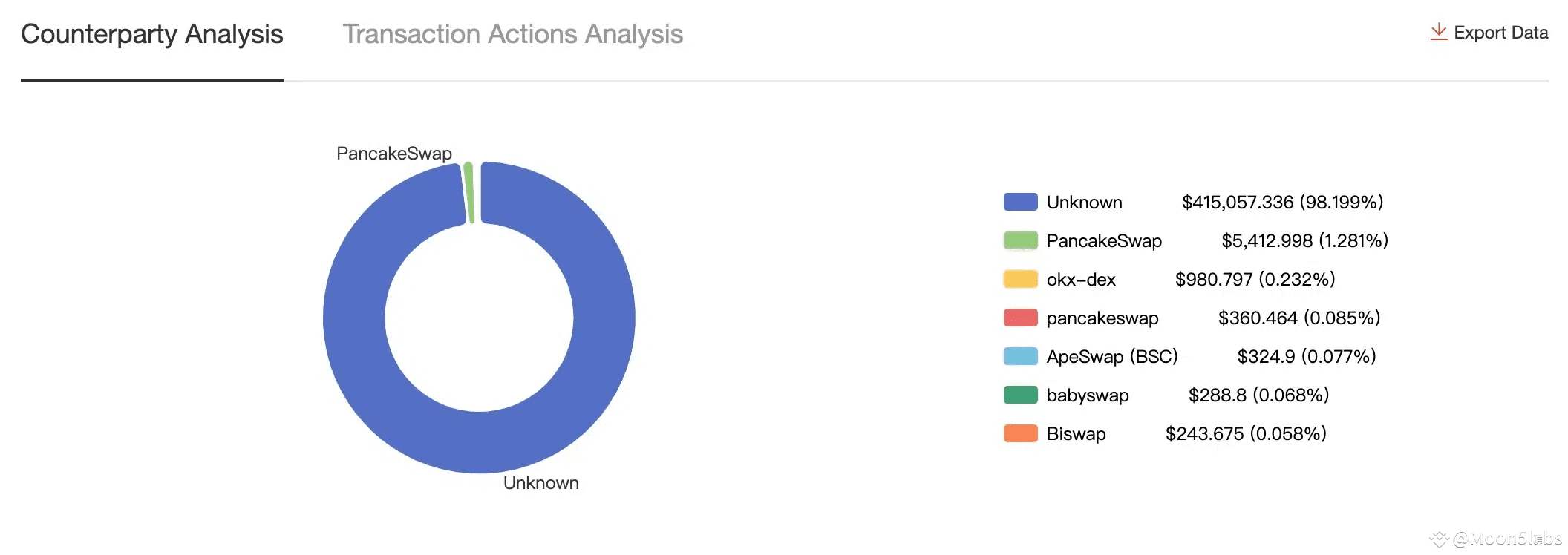Click the okx-dex legend label
Viewport: 1568px width, 555px height.
point(1081,280)
